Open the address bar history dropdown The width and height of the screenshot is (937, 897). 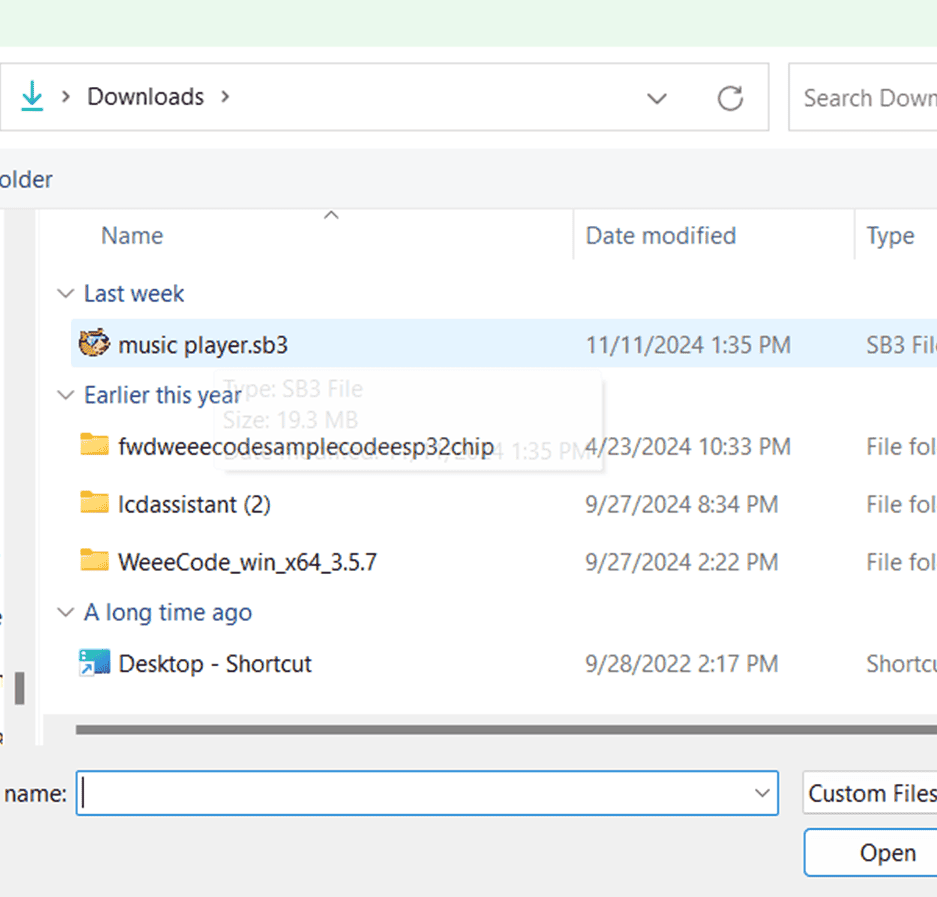click(x=657, y=98)
